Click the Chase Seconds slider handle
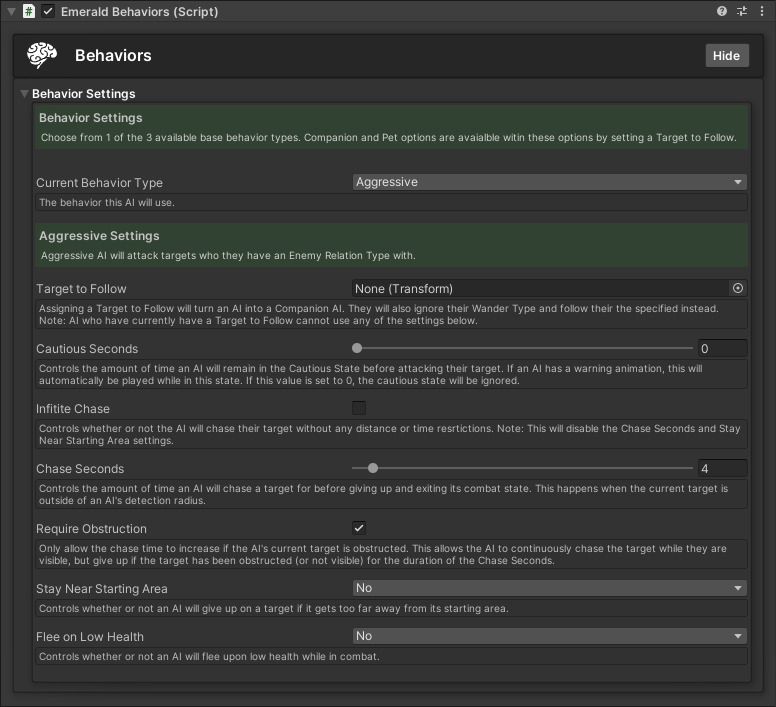 [373, 468]
